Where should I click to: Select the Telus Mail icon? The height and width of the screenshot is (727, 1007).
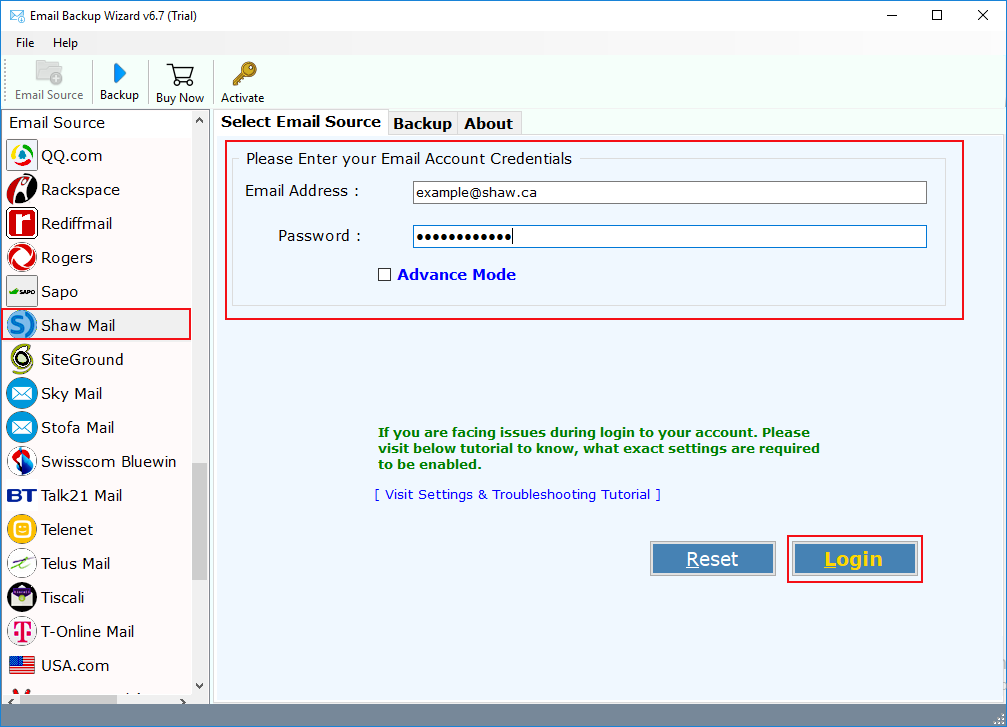(22, 563)
